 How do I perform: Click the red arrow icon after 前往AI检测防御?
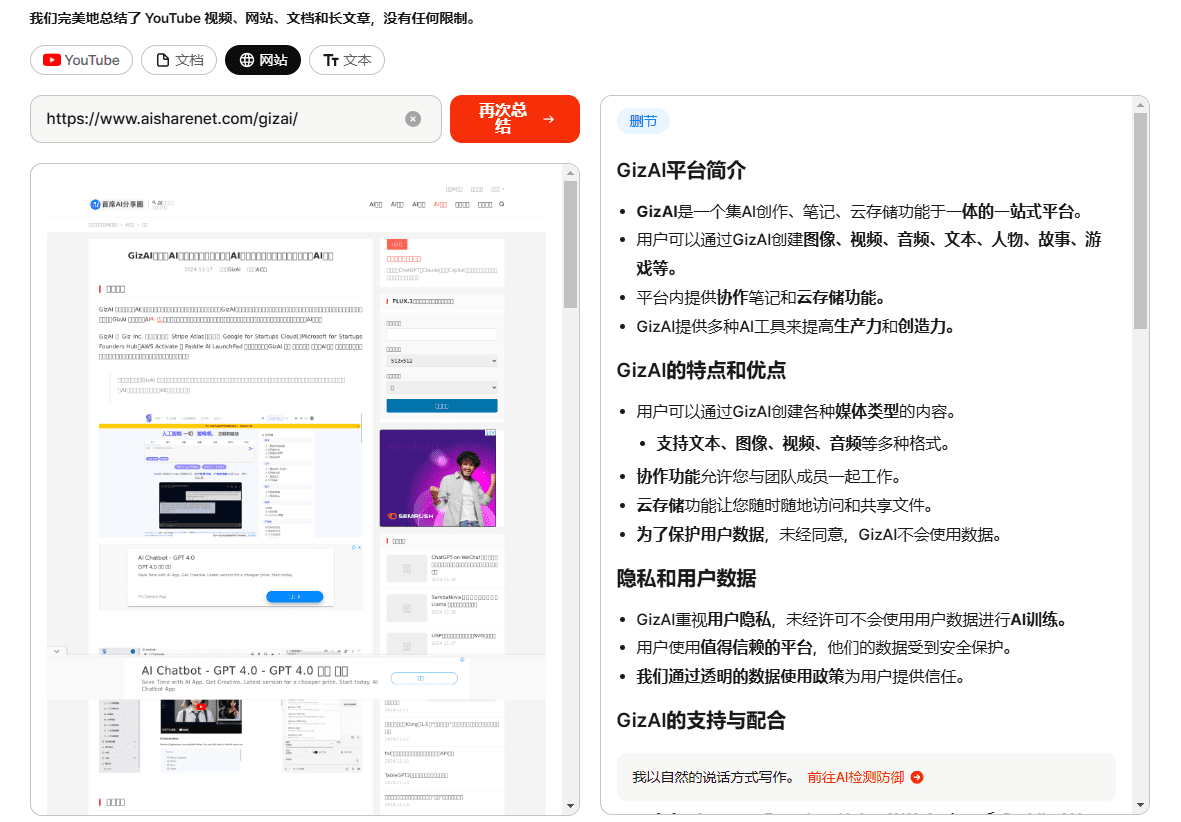[917, 778]
